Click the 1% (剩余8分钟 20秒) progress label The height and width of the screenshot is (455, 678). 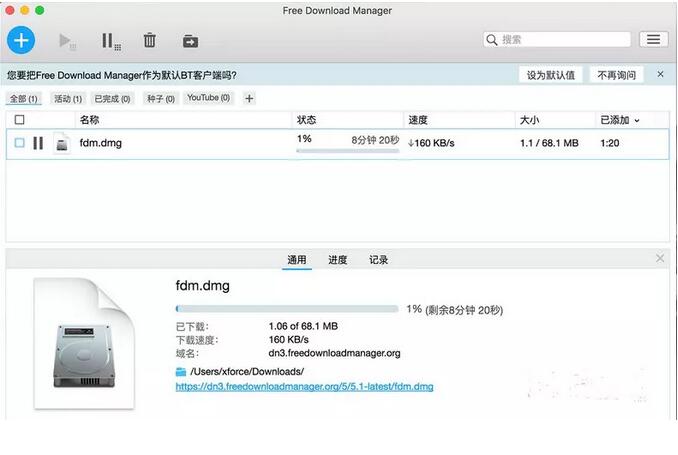[x=454, y=310]
